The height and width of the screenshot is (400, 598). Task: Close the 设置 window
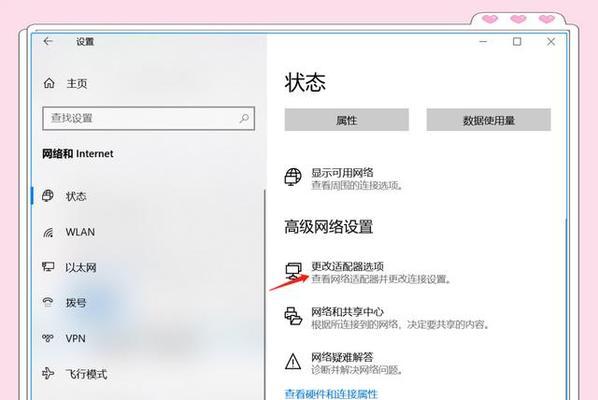point(551,41)
